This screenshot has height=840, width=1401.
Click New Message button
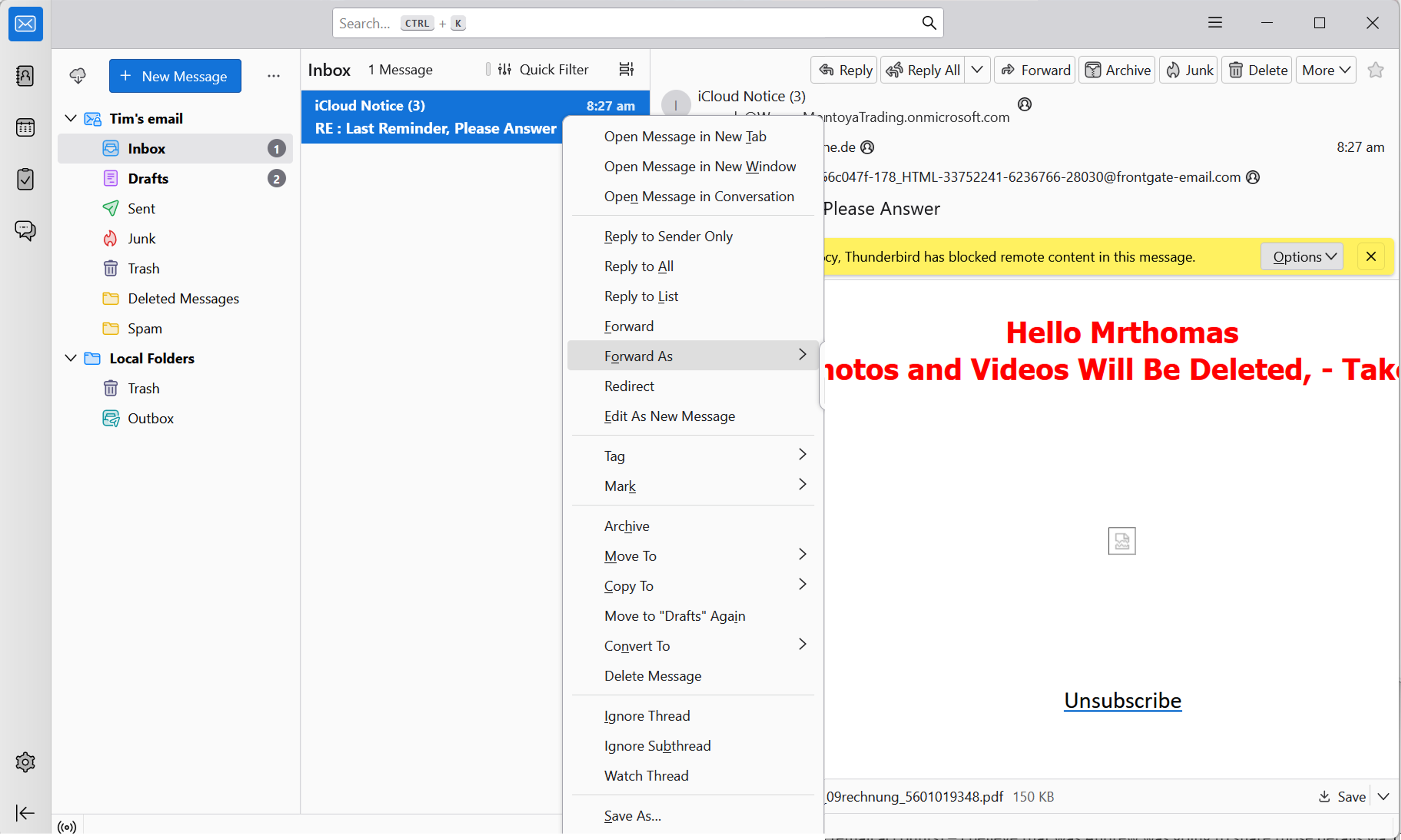(175, 76)
